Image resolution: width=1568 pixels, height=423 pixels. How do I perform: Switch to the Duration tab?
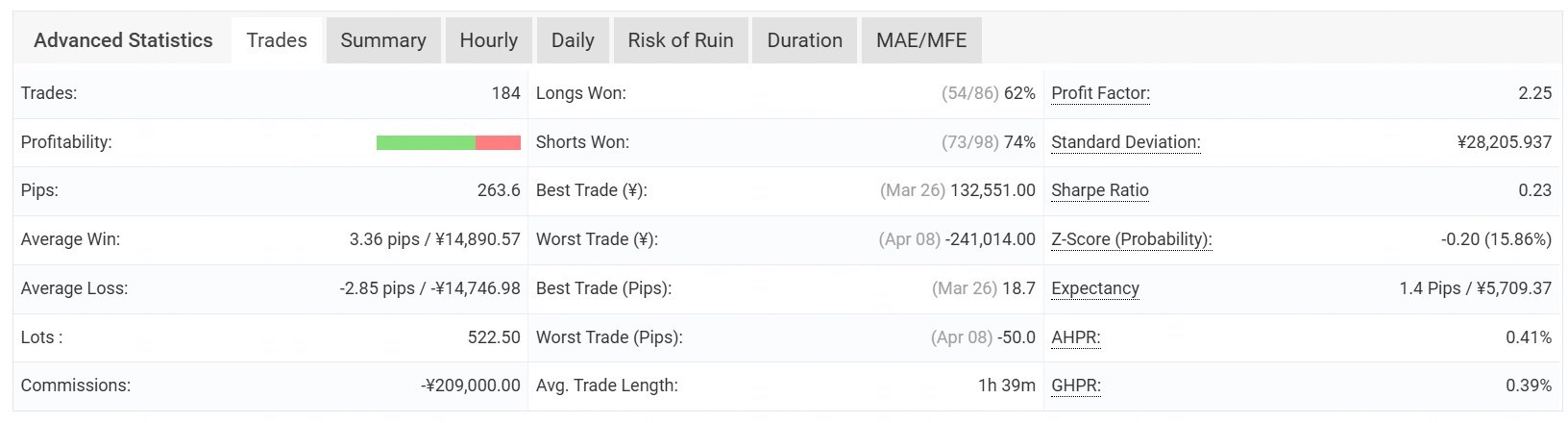804,40
